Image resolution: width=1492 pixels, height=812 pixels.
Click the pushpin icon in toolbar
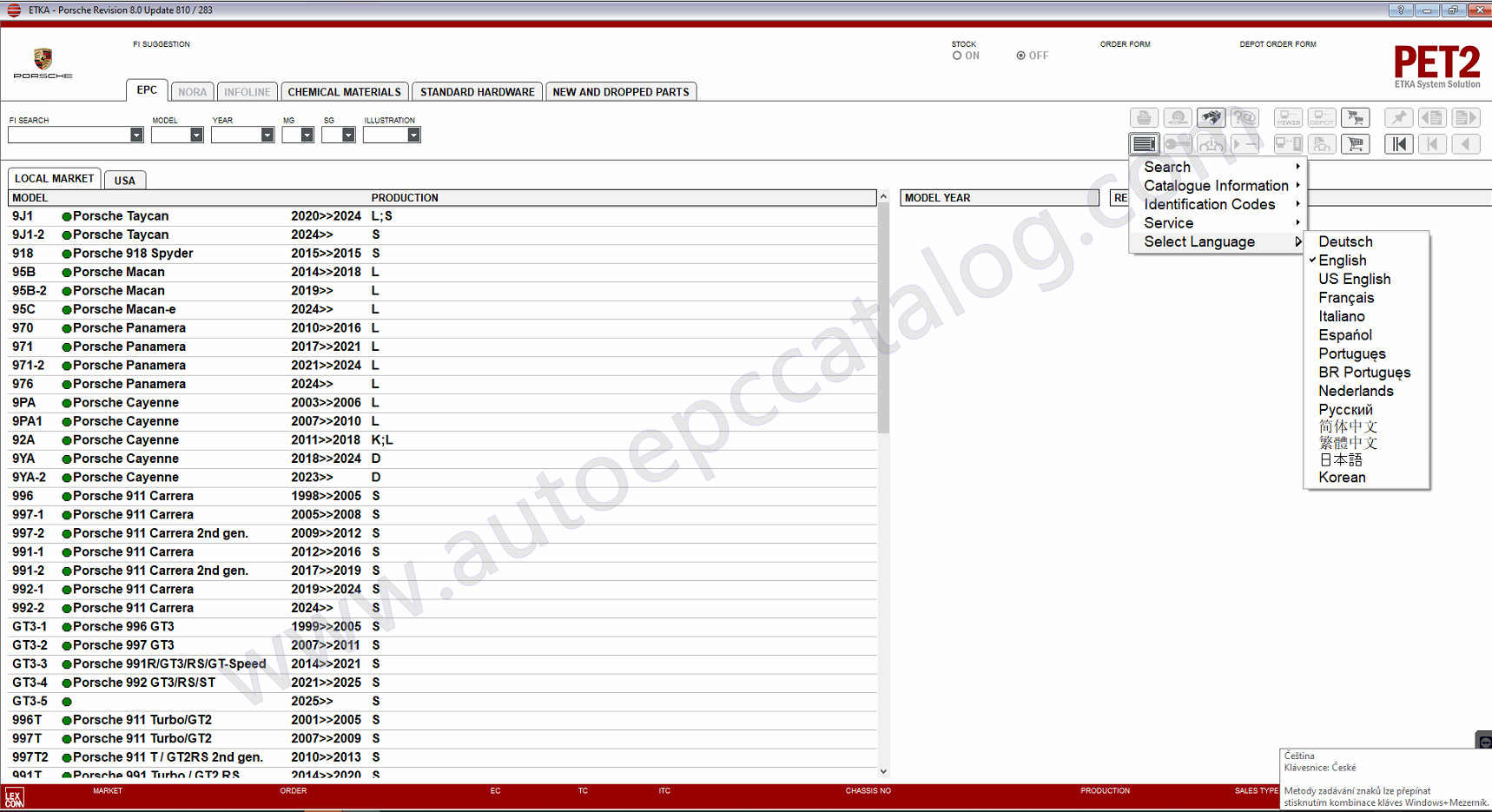click(x=1398, y=117)
